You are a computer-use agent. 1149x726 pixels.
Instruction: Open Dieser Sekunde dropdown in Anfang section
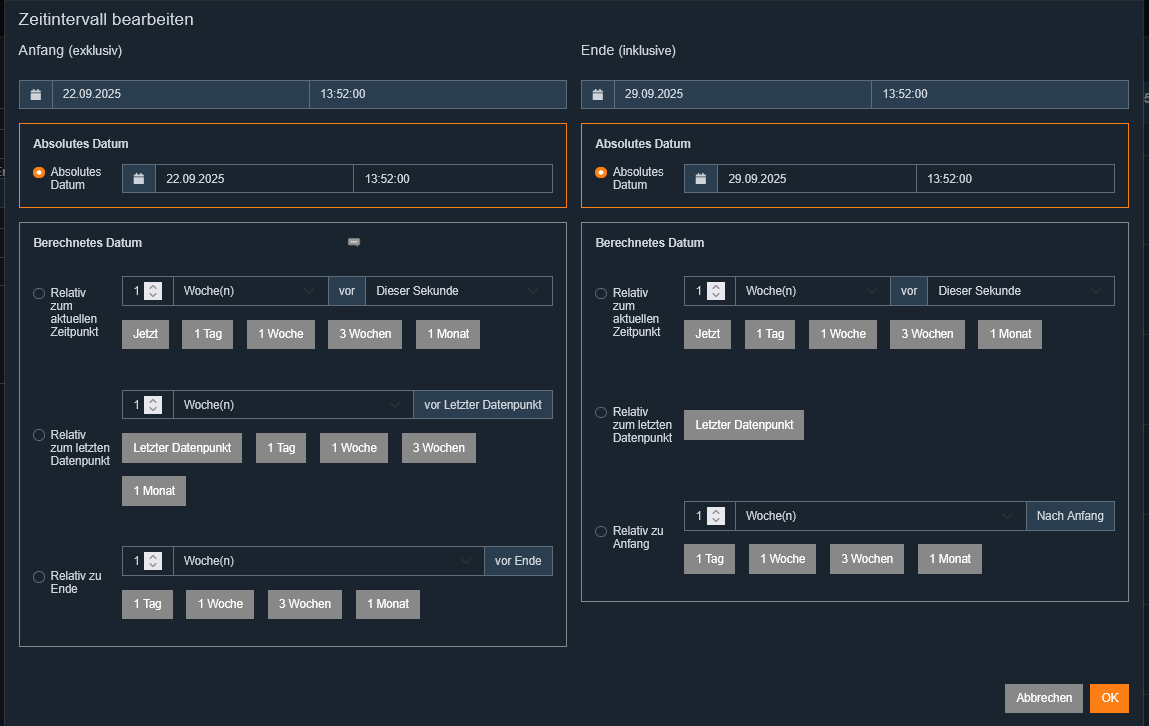pyautogui.click(x=458, y=291)
